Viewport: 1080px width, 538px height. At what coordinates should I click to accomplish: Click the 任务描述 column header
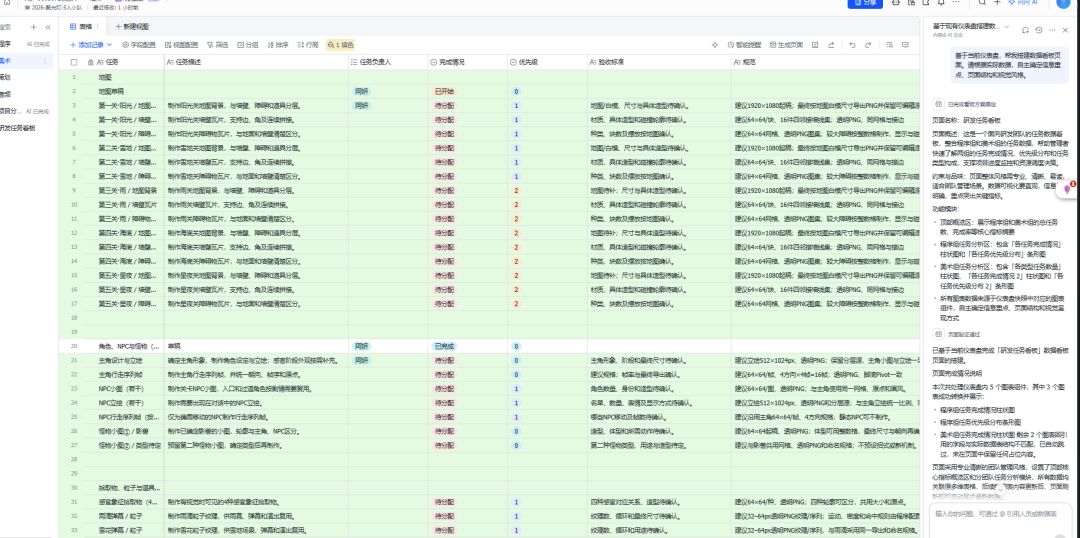pyautogui.click(x=256, y=62)
